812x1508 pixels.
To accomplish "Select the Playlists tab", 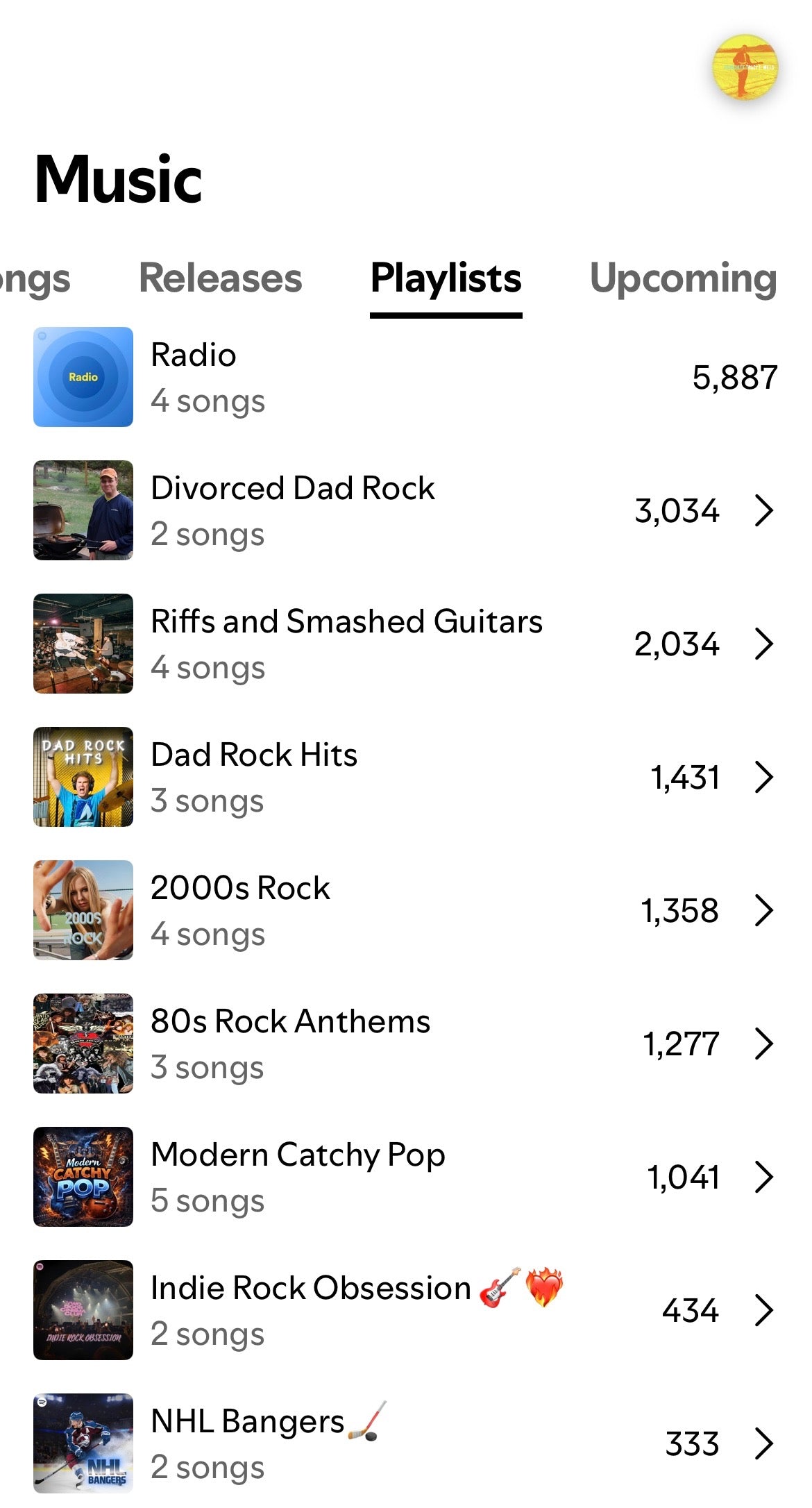I will click(446, 278).
